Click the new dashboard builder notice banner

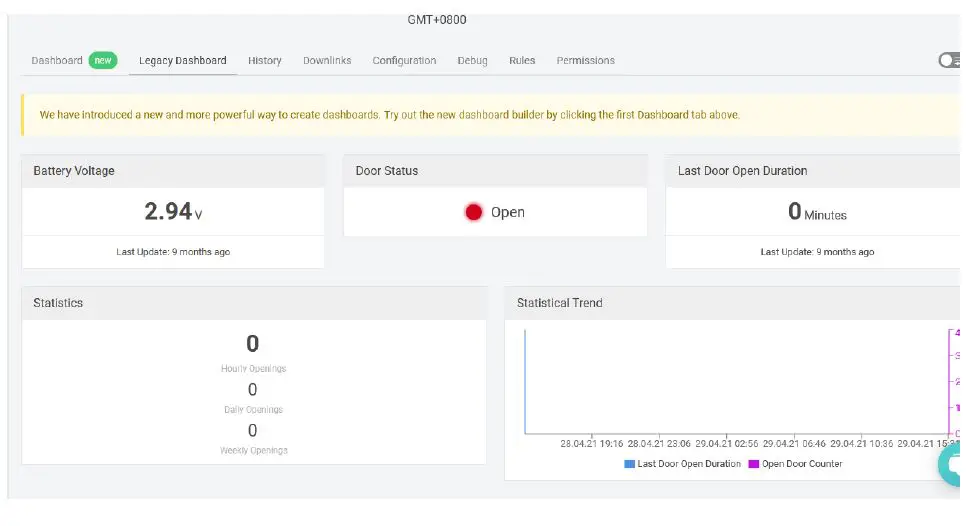click(390, 115)
